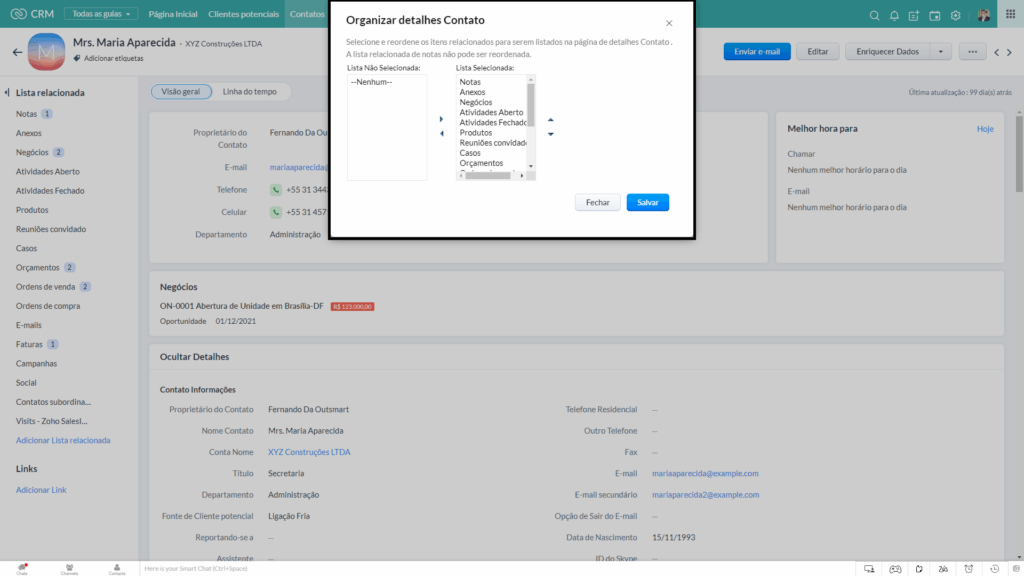Viewport: 1024px width, 576px height.
Task: Open the settings gear icon
Action: [x=955, y=15]
